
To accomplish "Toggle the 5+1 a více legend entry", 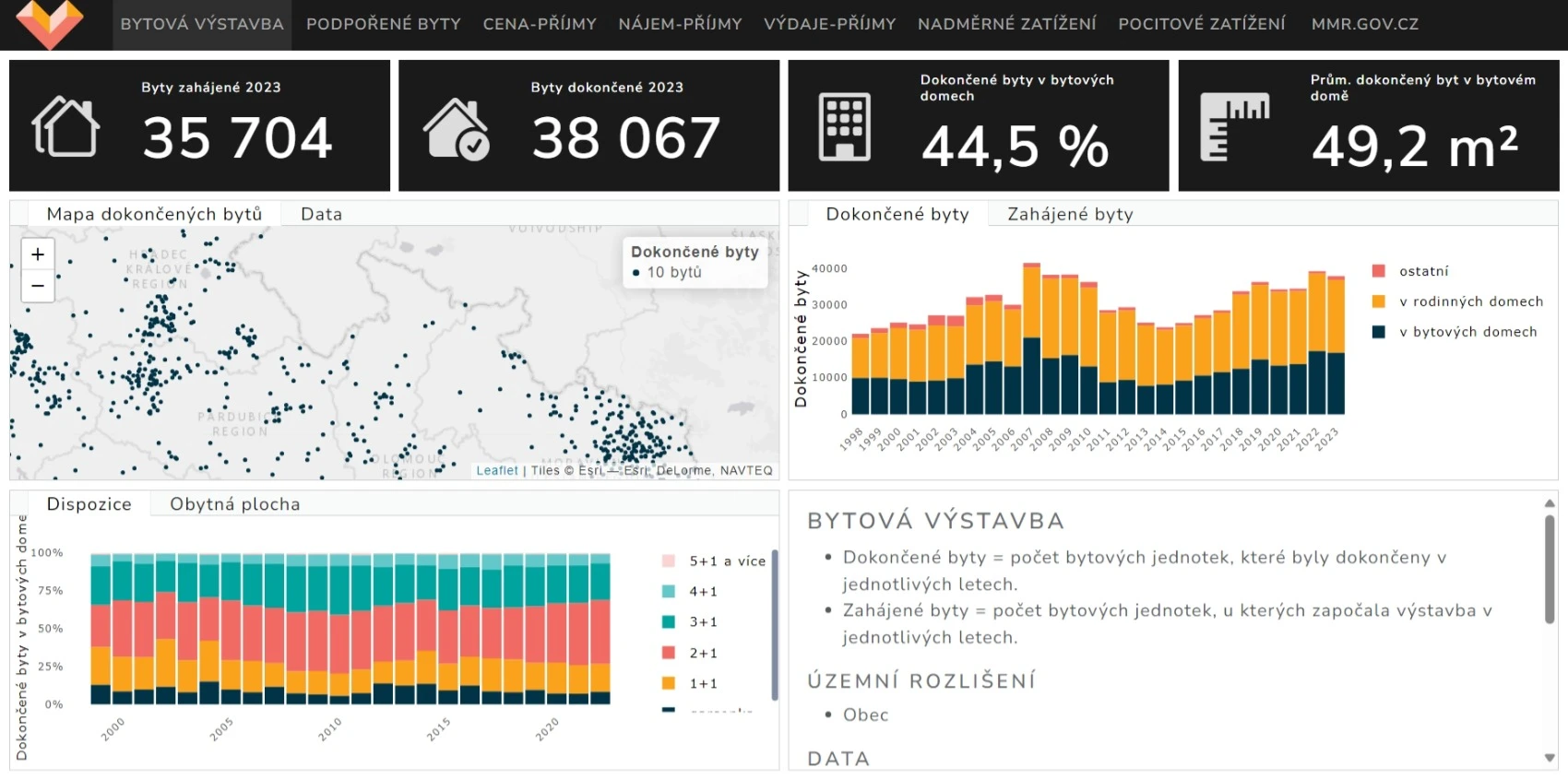I will point(714,561).
